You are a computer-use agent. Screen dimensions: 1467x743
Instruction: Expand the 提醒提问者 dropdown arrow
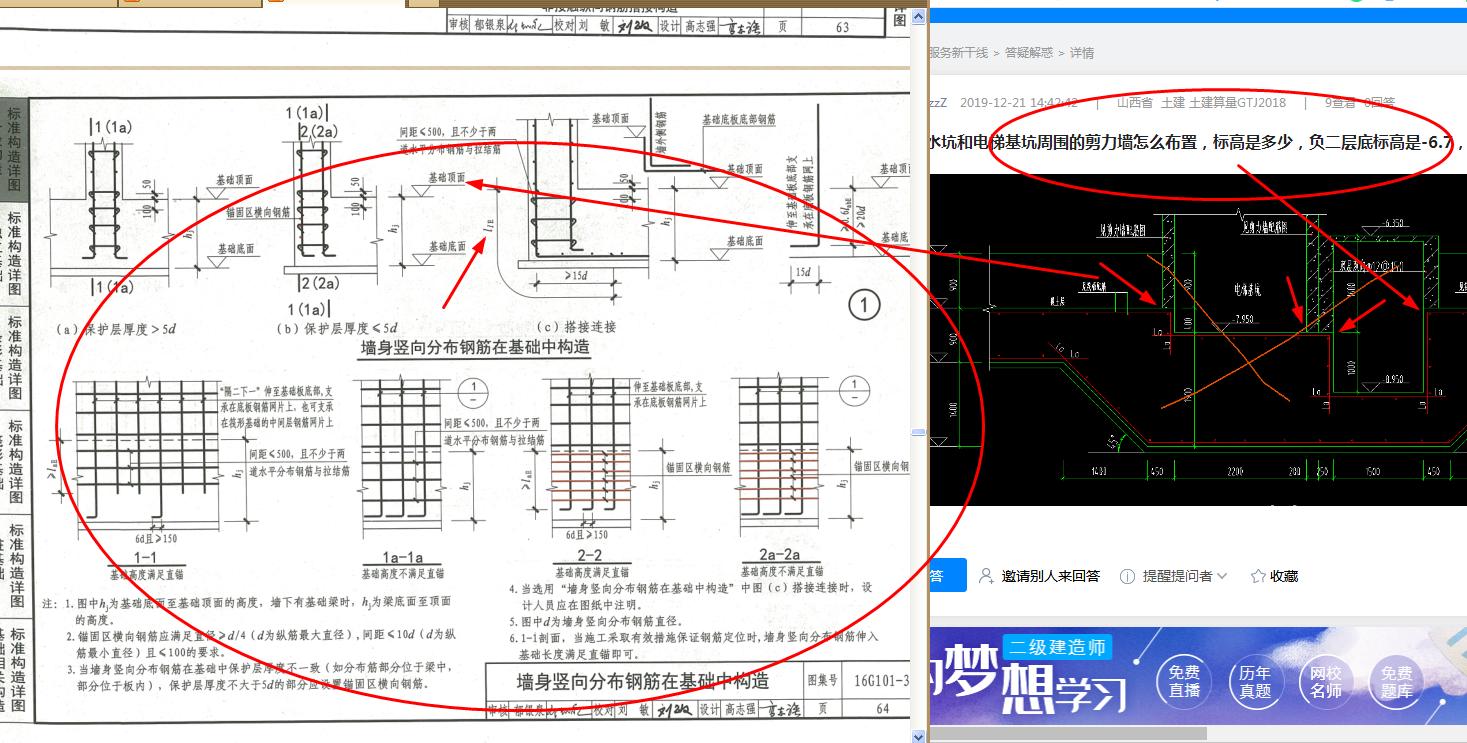click(1222, 576)
